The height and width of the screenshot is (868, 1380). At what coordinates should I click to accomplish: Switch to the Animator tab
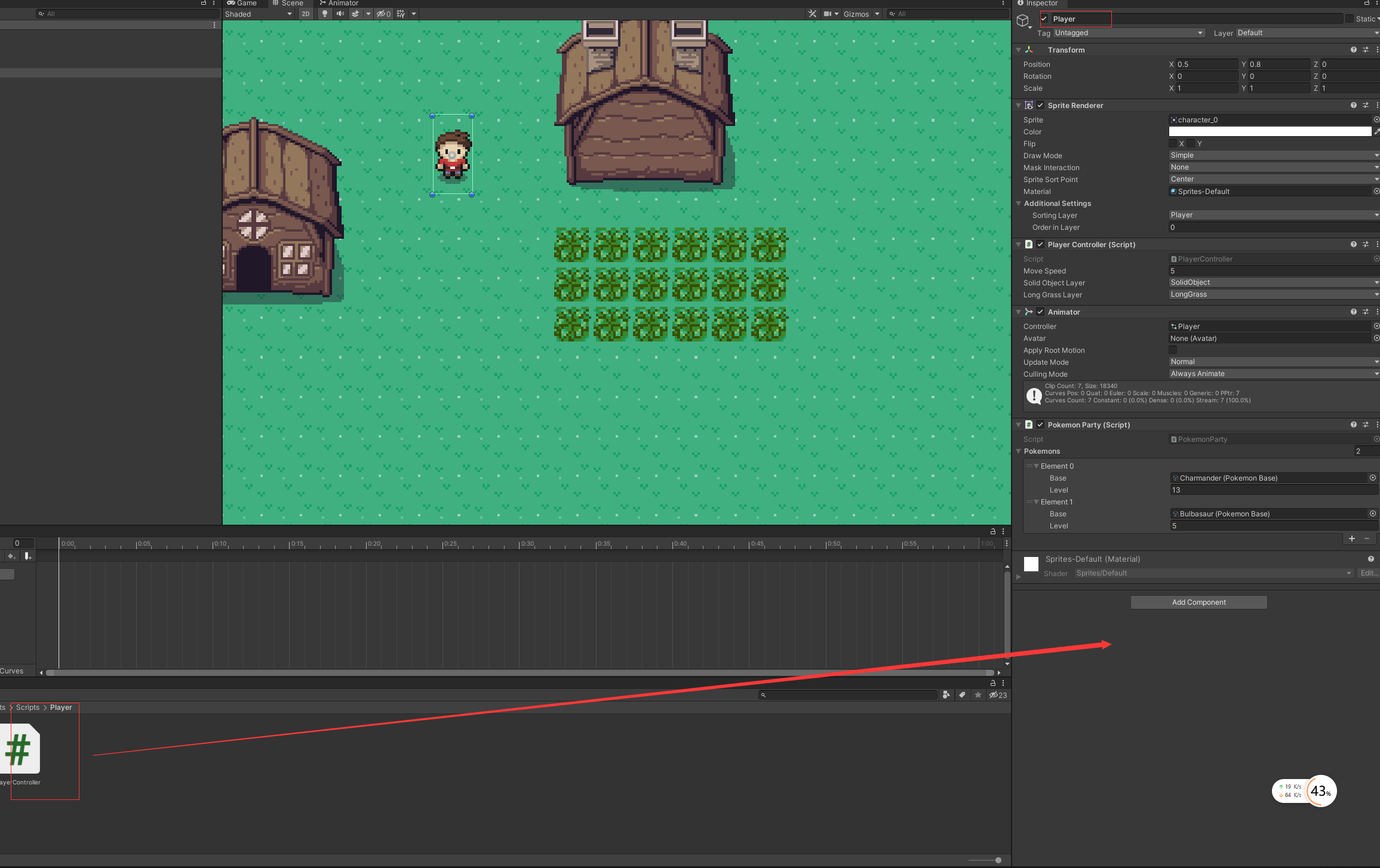pos(339,4)
